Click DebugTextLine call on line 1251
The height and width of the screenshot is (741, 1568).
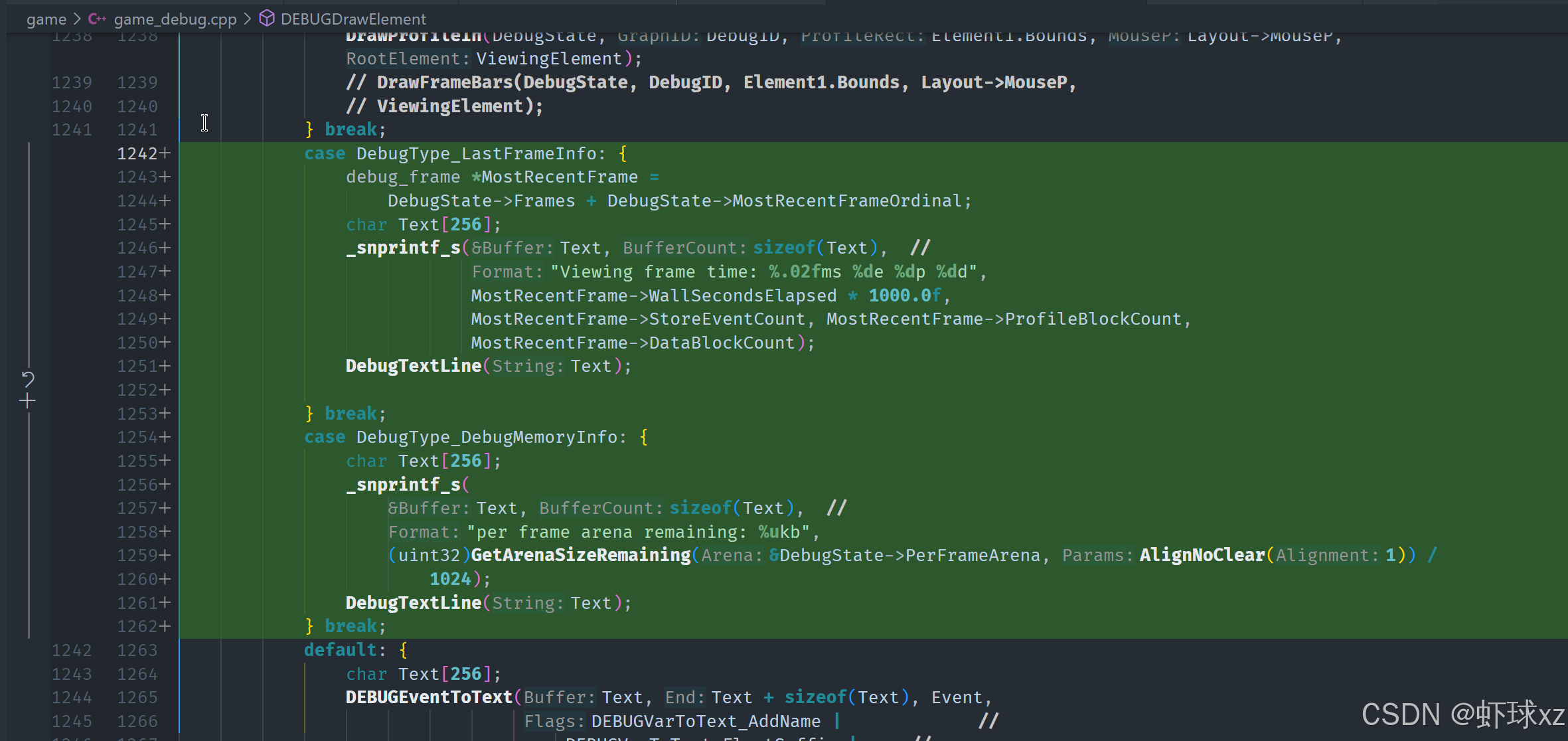pyautogui.click(x=413, y=366)
